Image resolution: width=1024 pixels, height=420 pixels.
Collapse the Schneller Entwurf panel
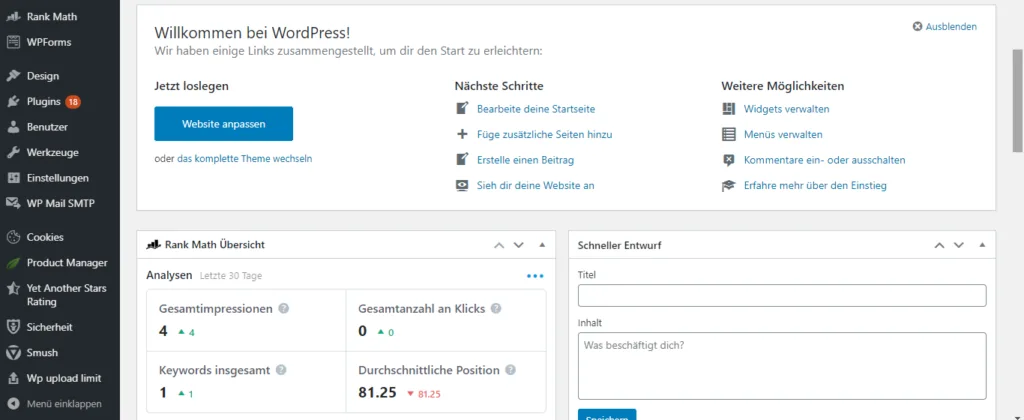982,246
